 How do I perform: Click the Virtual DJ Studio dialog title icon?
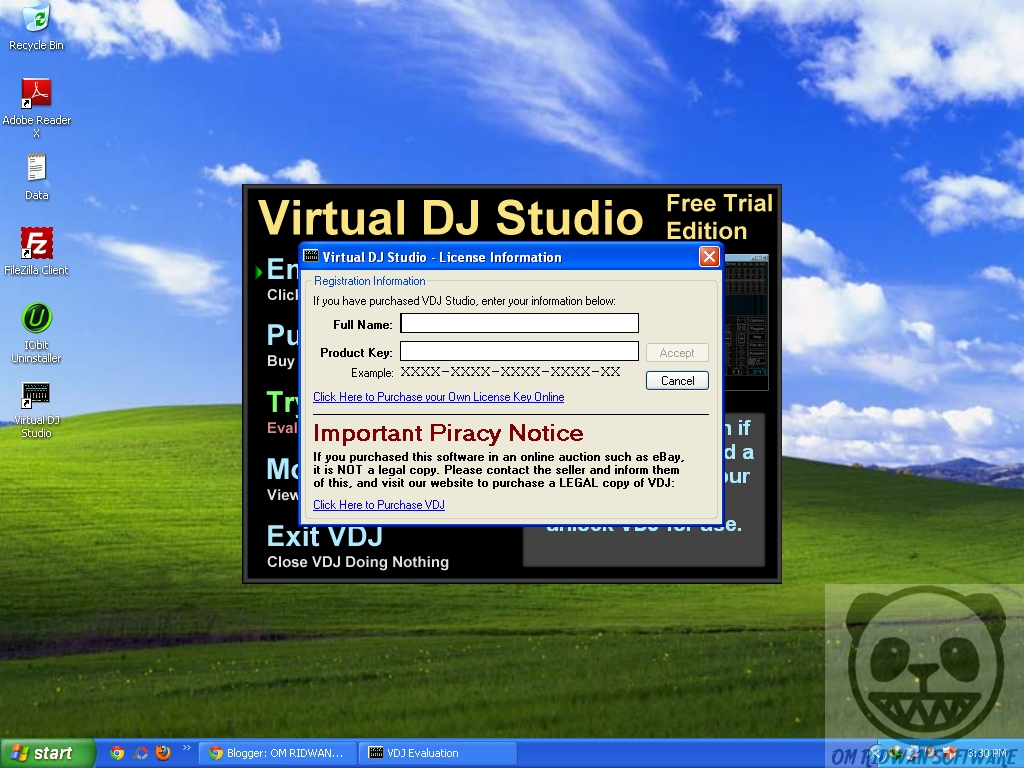(312, 257)
